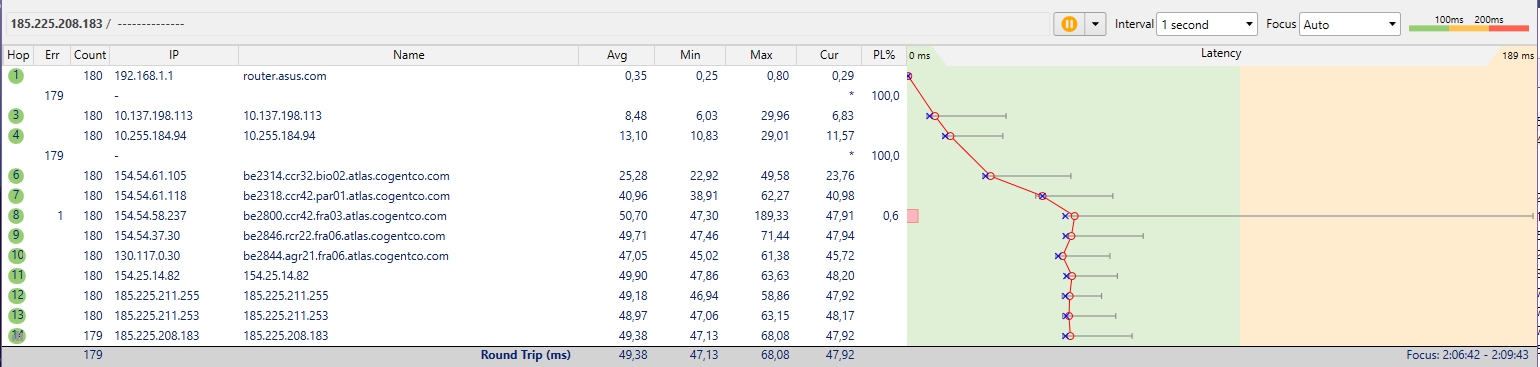The height and width of the screenshot is (367, 1540).
Task: Click the 0,6 packet loss value
Action: (x=890, y=216)
